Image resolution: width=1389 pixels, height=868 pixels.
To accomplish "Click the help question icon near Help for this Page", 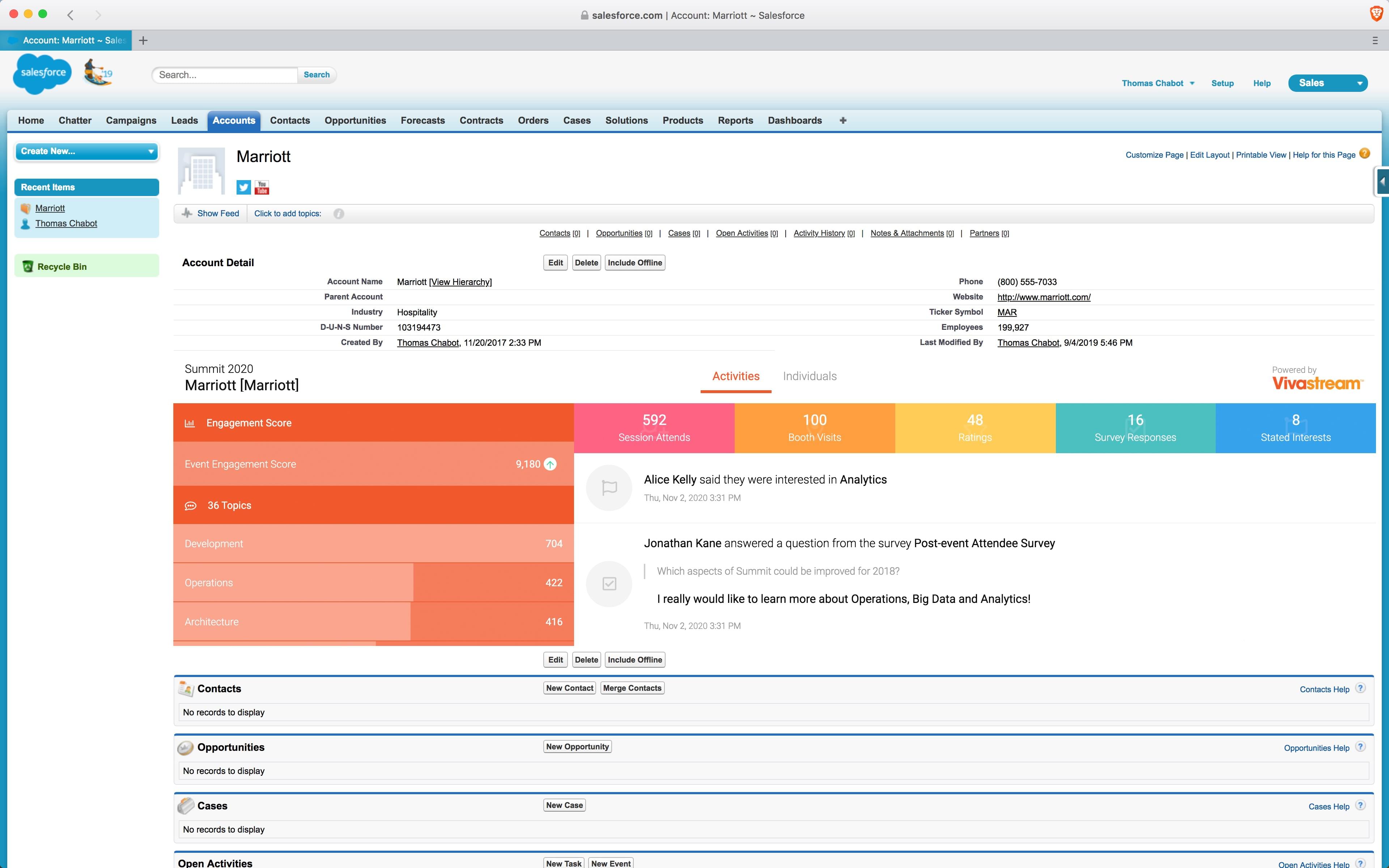I will pyautogui.click(x=1365, y=154).
